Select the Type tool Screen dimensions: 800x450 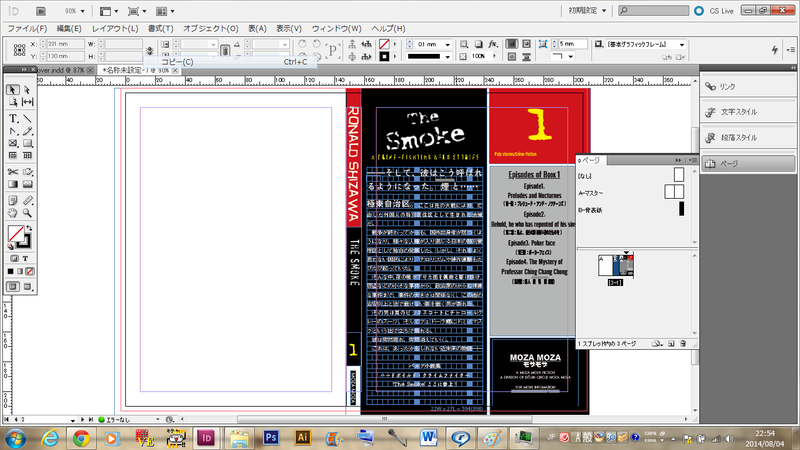point(13,118)
